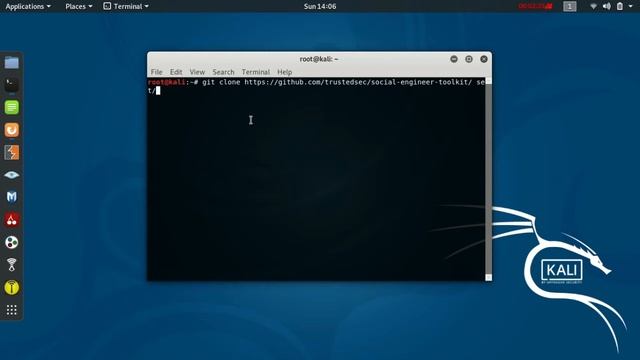Open the Applications menu

point(28,6)
